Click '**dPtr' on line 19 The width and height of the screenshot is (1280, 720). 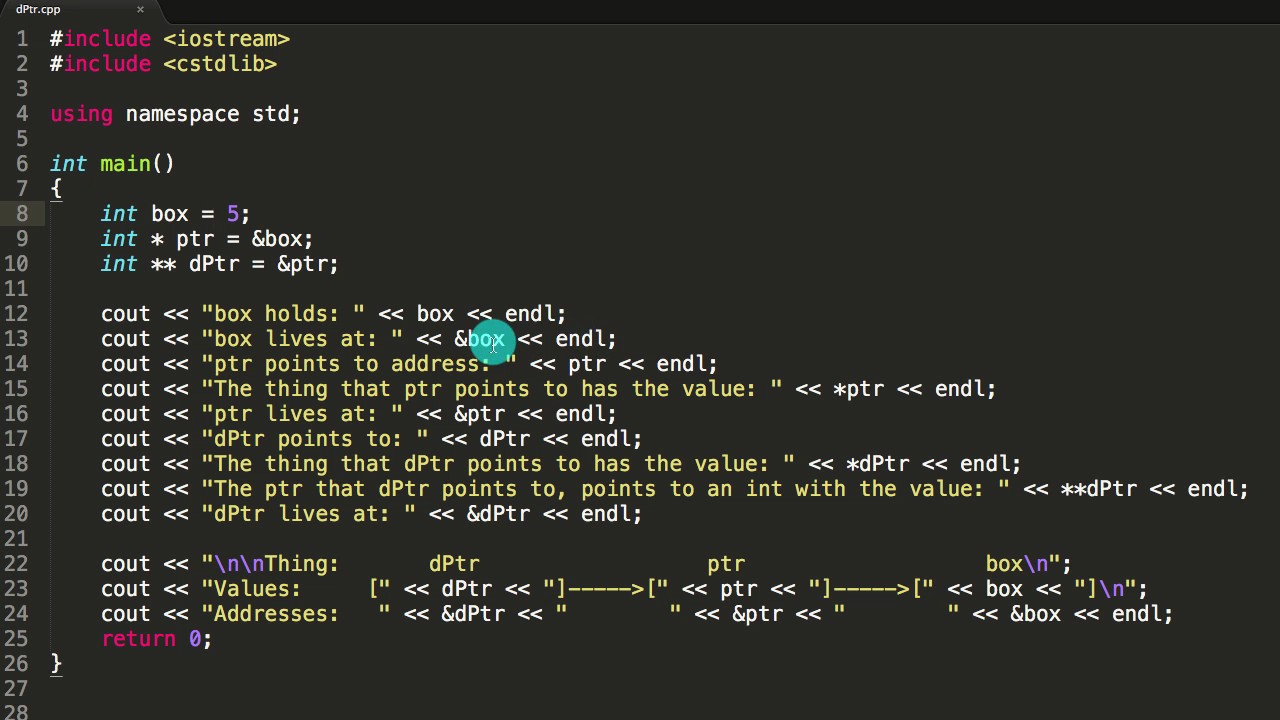(1098, 489)
